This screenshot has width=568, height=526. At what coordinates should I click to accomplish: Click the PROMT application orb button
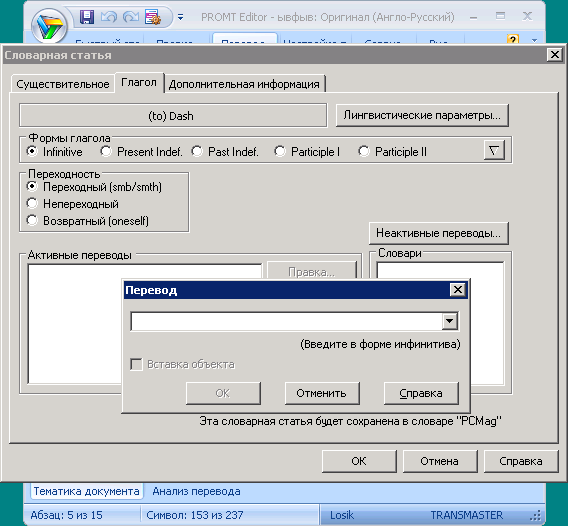[x=49, y=26]
